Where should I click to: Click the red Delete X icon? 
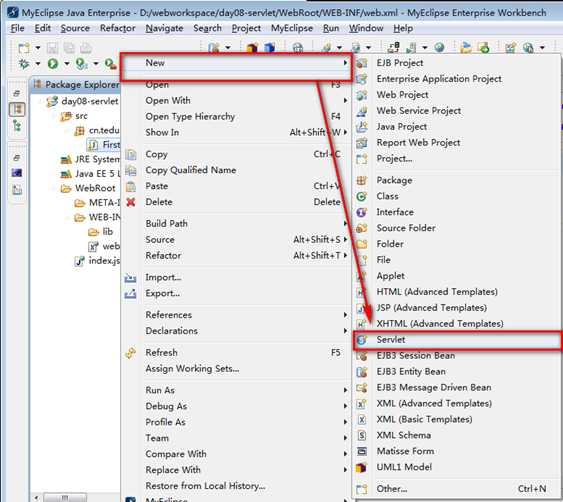click(x=131, y=202)
